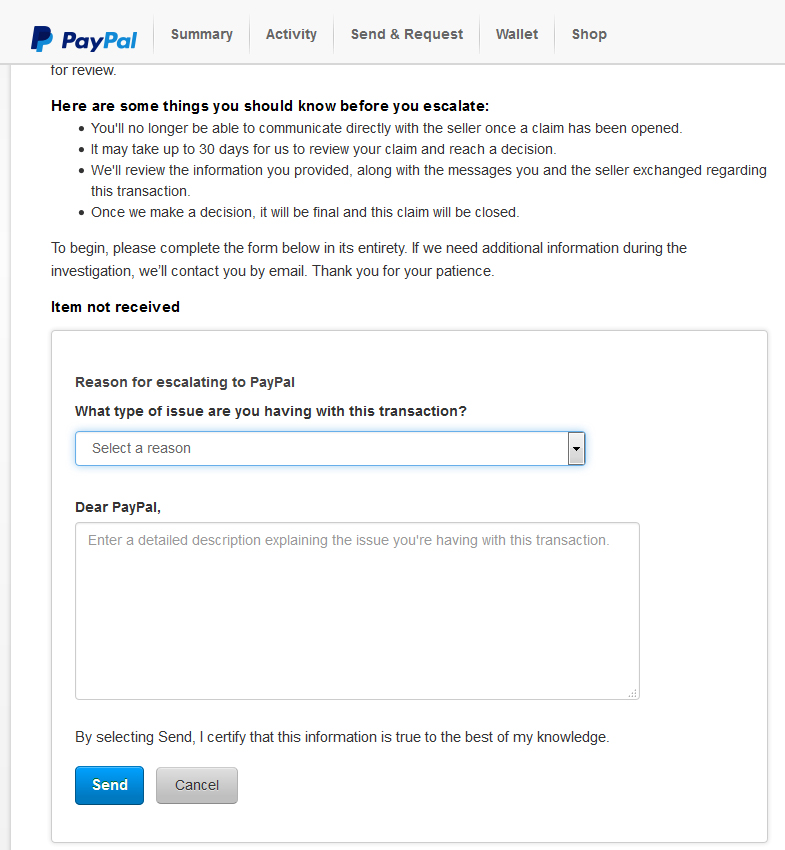This screenshot has width=785, height=850.
Task: Open the 'Select a reason' dropdown
Action: coord(320,449)
